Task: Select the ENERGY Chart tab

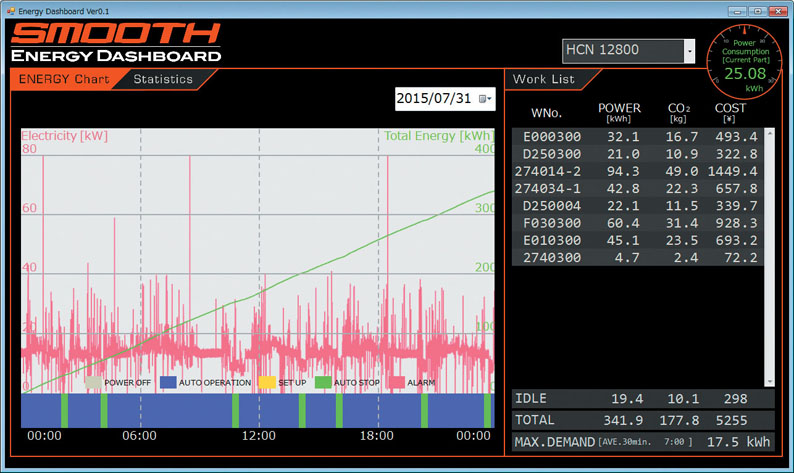Action: pos(65,79)
